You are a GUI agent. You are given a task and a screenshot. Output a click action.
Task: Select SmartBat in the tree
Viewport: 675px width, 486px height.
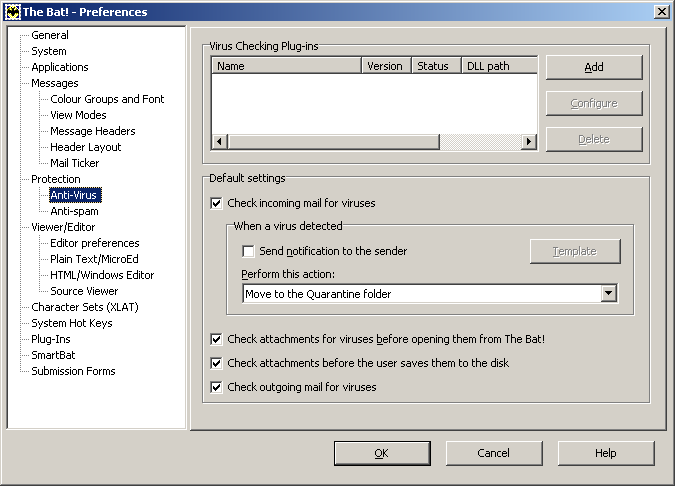pyautogui.click(x=53, y=355)
